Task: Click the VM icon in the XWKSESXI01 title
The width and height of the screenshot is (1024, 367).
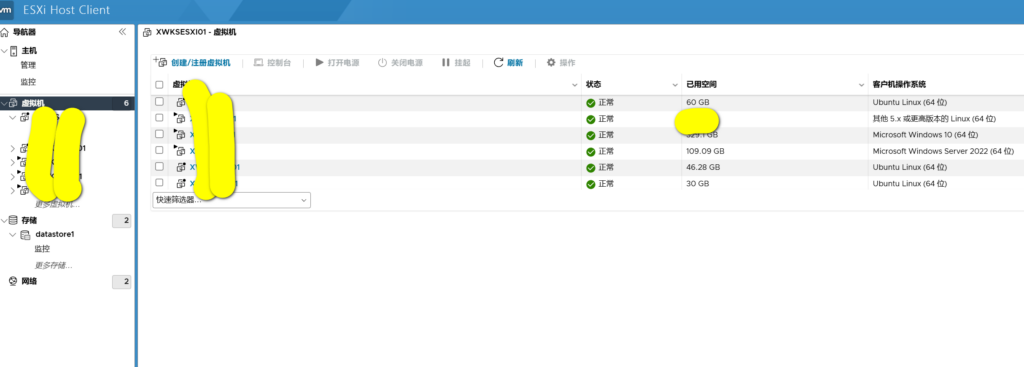Action: point(148,32)
